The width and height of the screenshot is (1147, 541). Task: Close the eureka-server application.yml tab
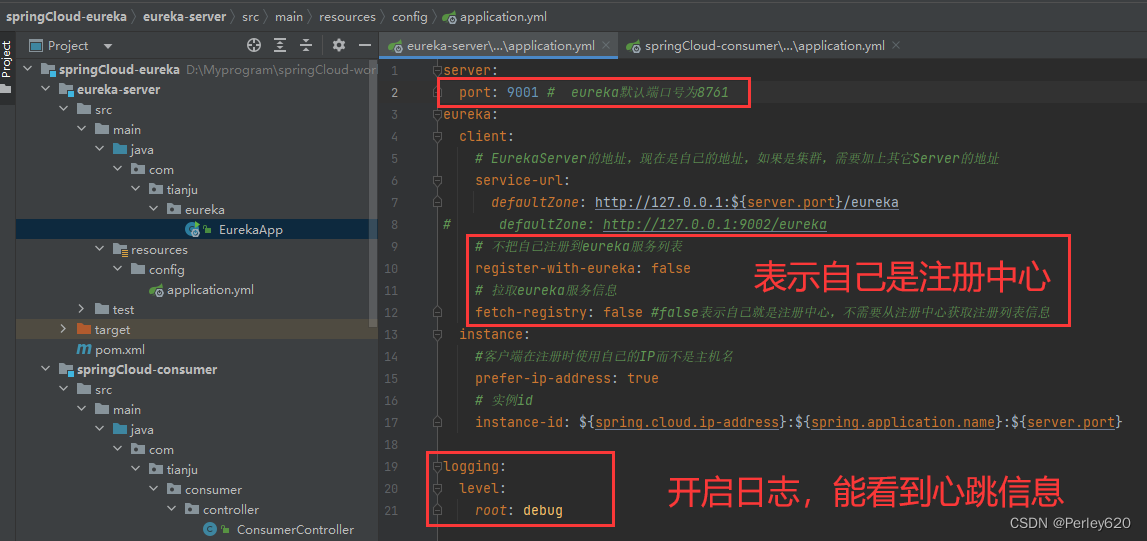[606, 45]
